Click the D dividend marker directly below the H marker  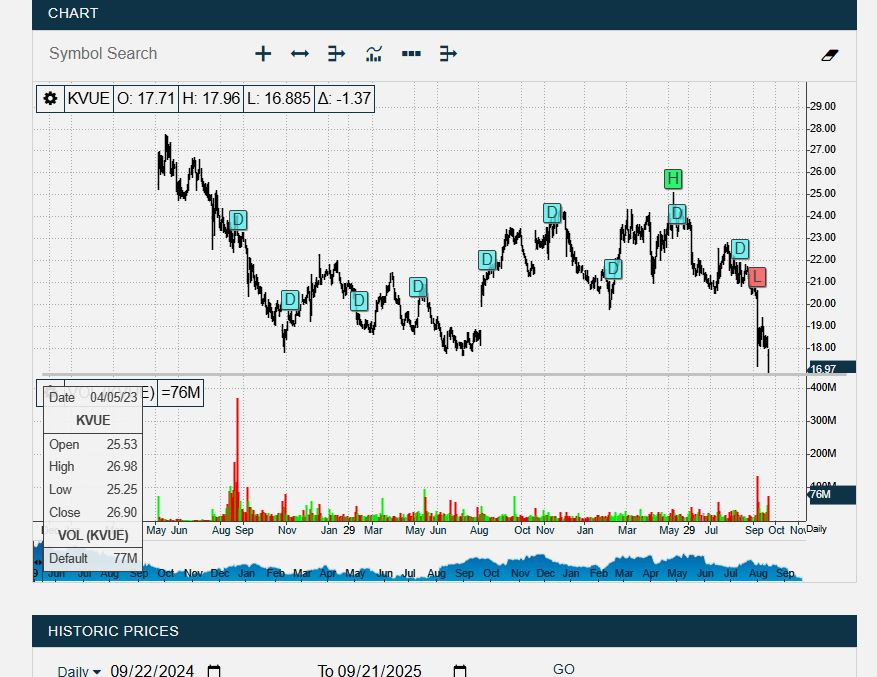point(677,213)
